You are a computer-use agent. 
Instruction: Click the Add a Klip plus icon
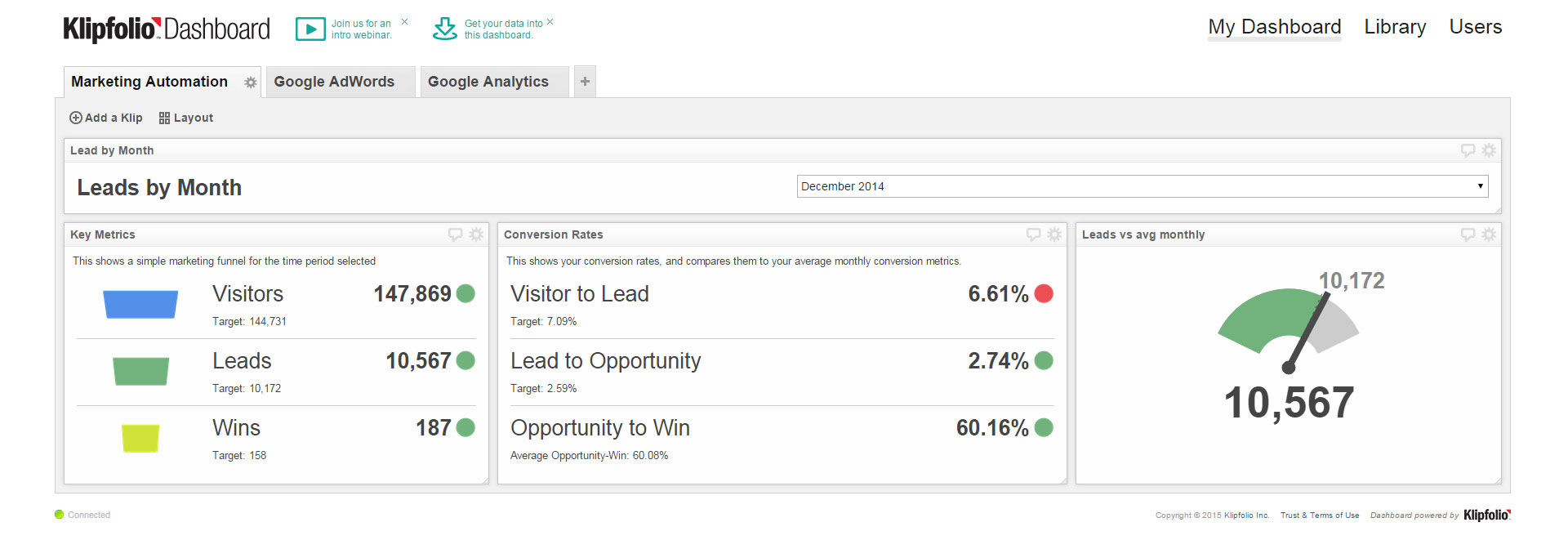pos(75,118)
